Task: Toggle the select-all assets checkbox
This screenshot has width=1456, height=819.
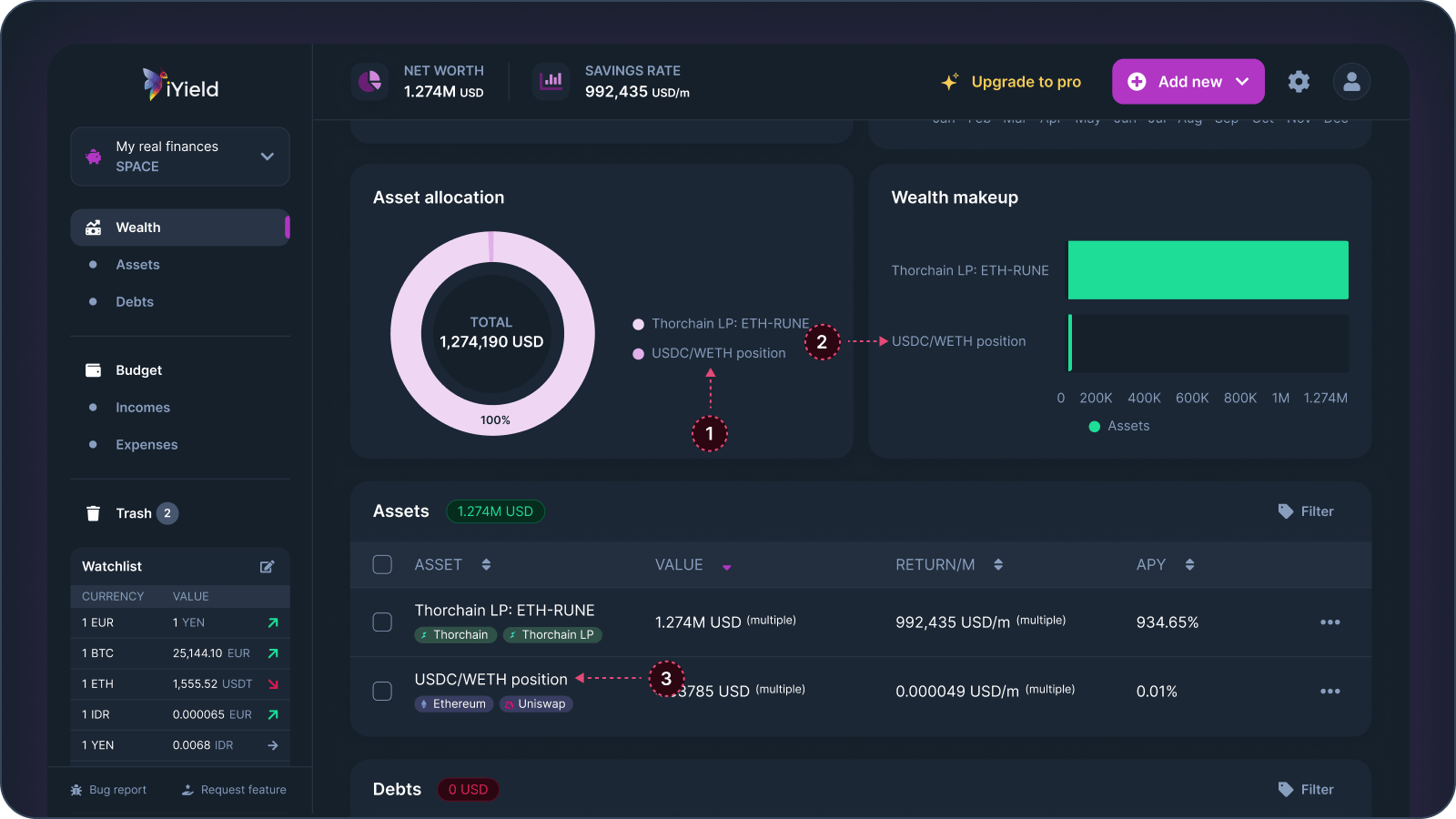Action: point(382,565)
